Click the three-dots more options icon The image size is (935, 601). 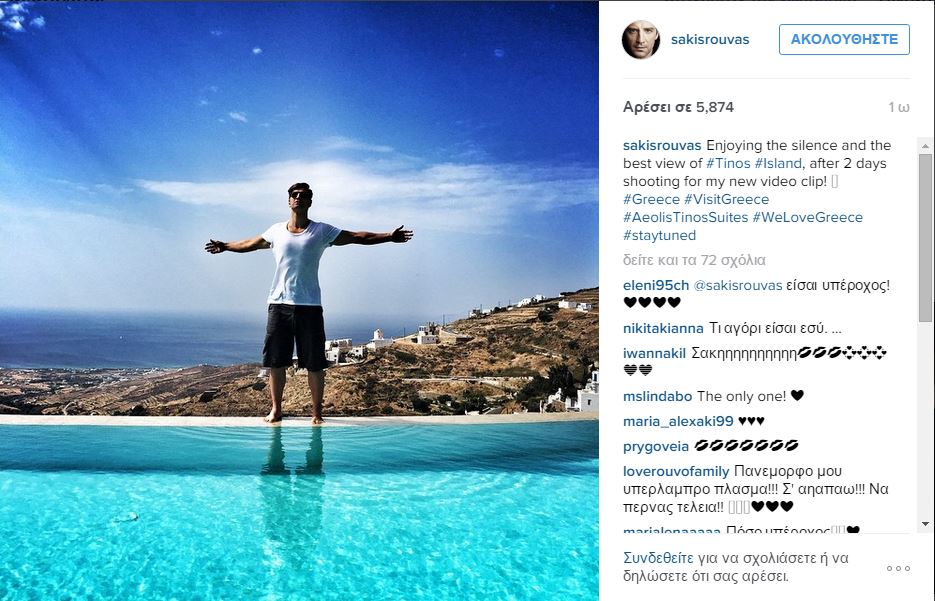pos(898,568)
